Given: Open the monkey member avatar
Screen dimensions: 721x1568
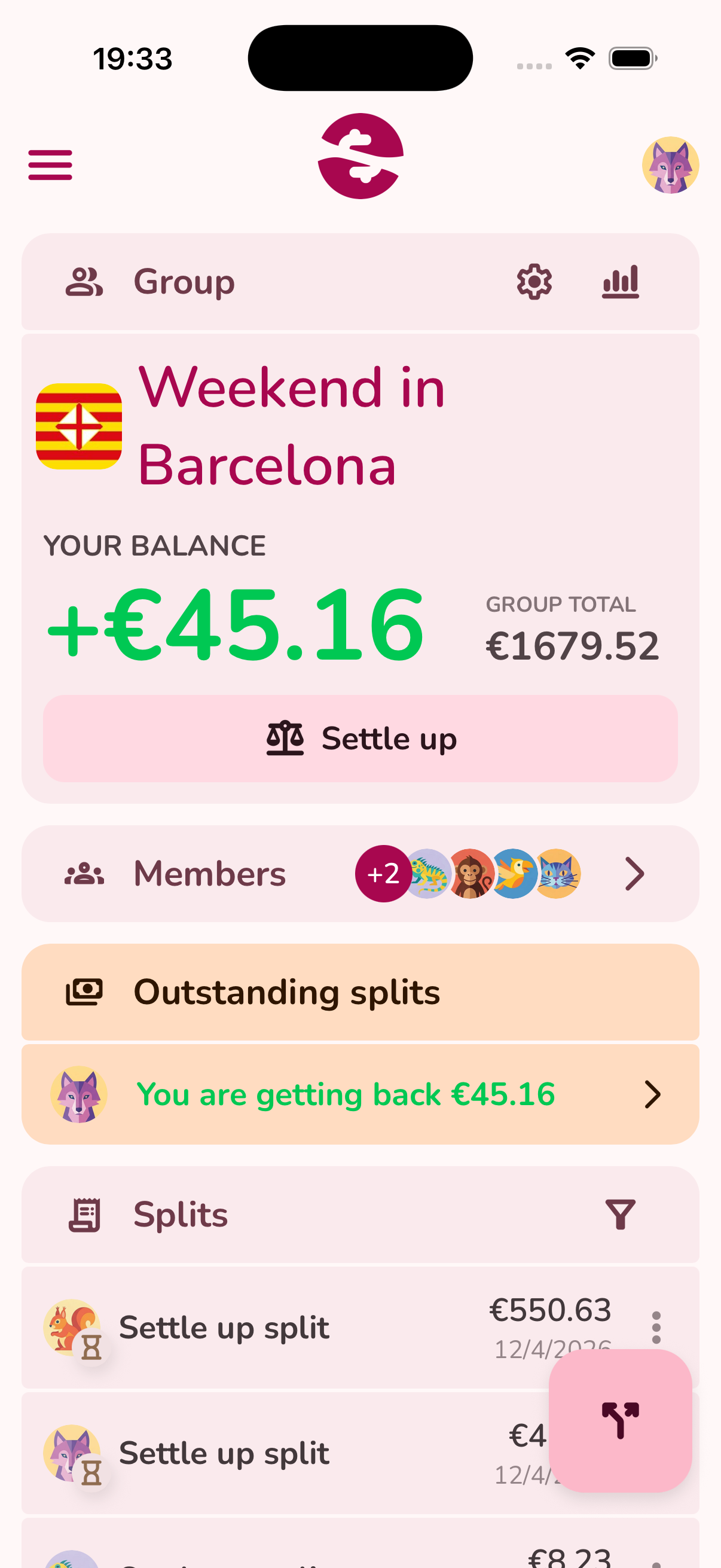Looking at the screenshot, I should (471, 874).
